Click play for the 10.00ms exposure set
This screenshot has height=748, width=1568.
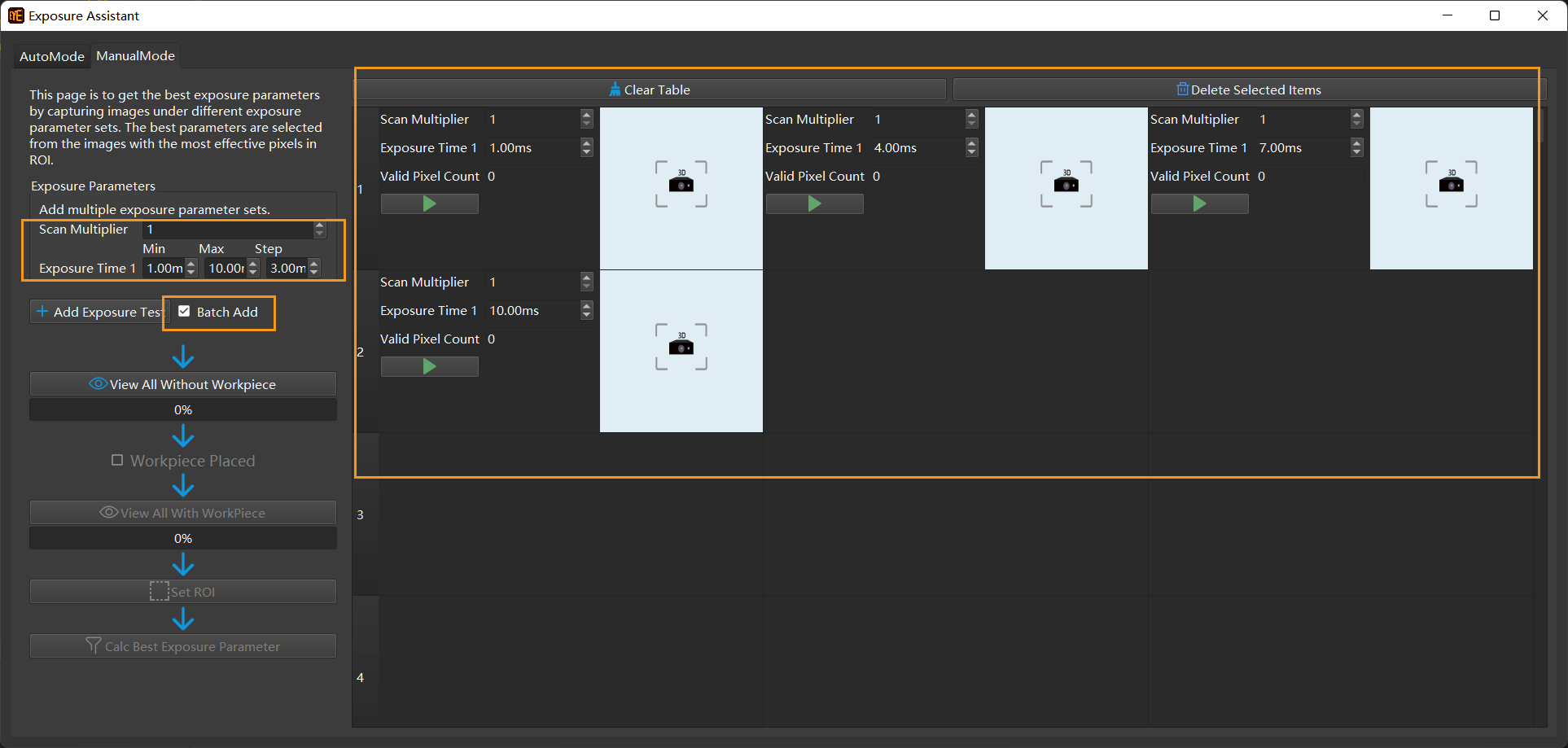click(x=429, y=367)
